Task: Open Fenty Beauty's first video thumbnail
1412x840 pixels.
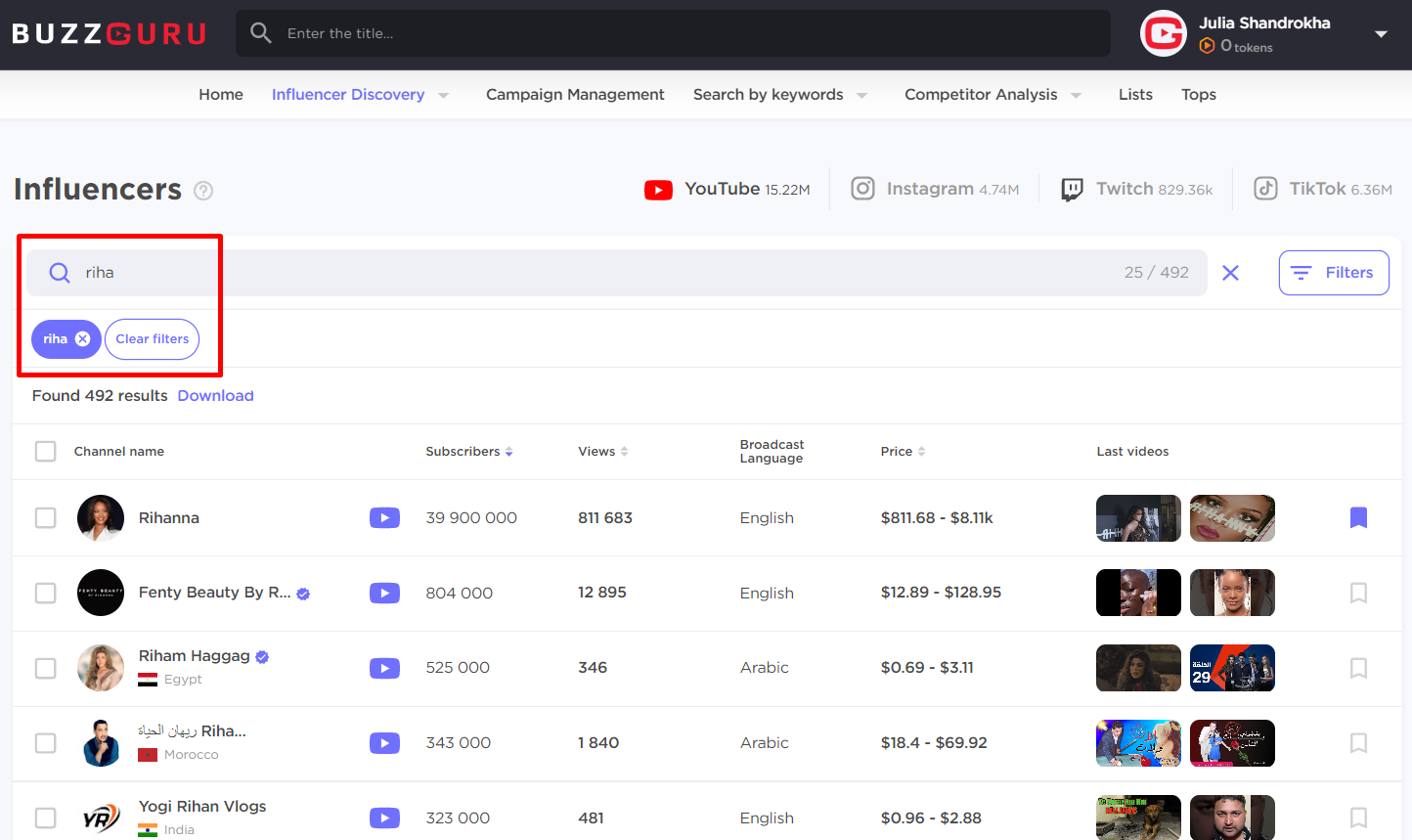Action: (1138, 593)
